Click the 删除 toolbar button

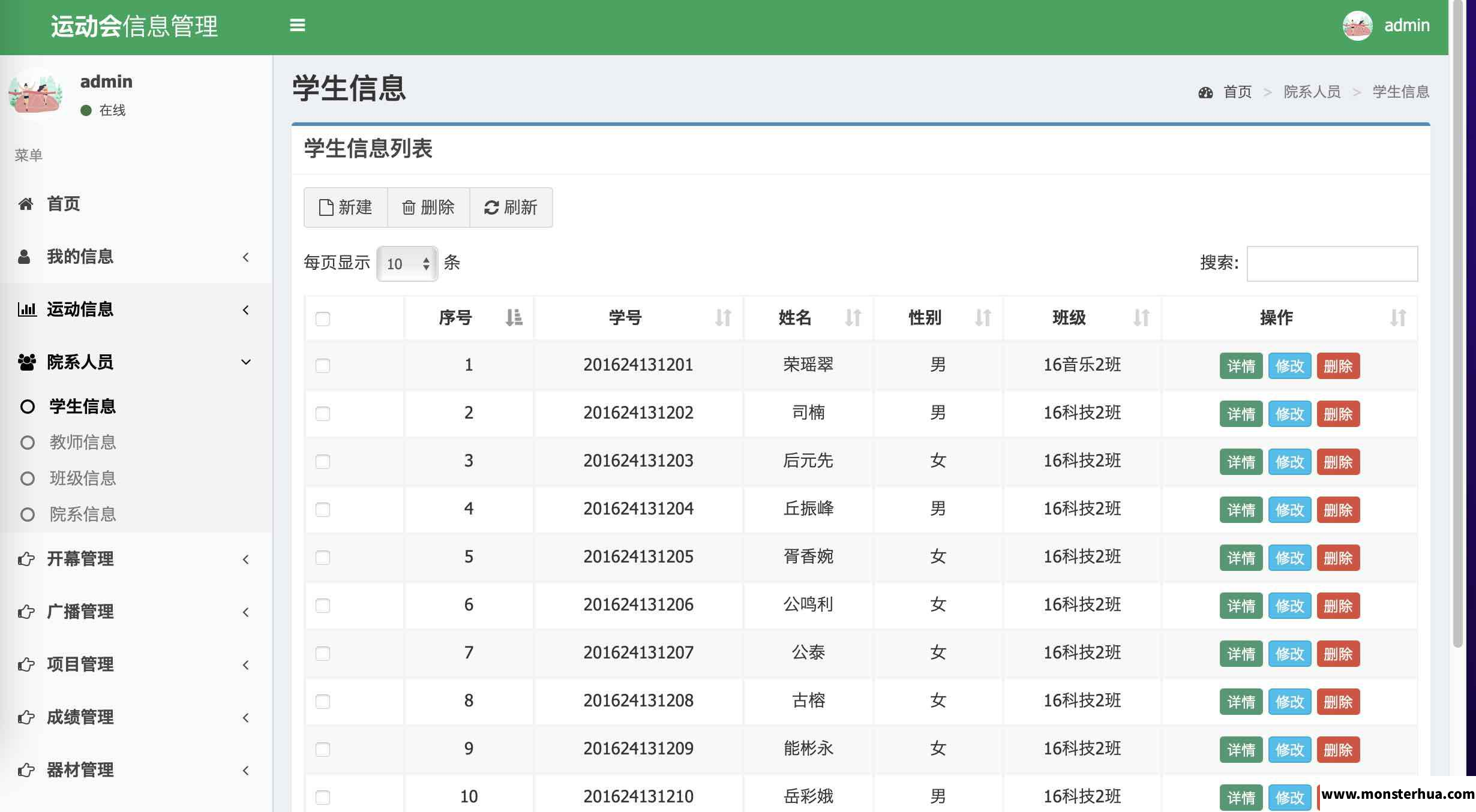point(428,207)
